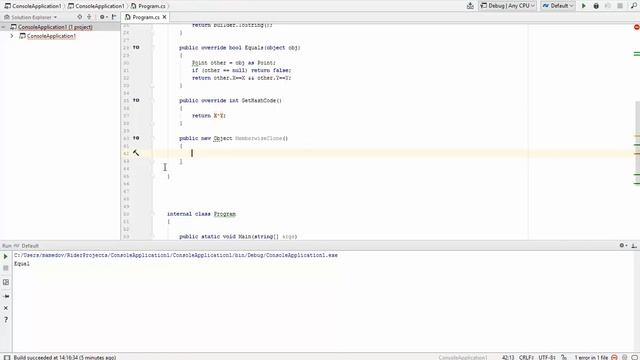Click the inspector hector icon in status bar

[x=624, y=358]
